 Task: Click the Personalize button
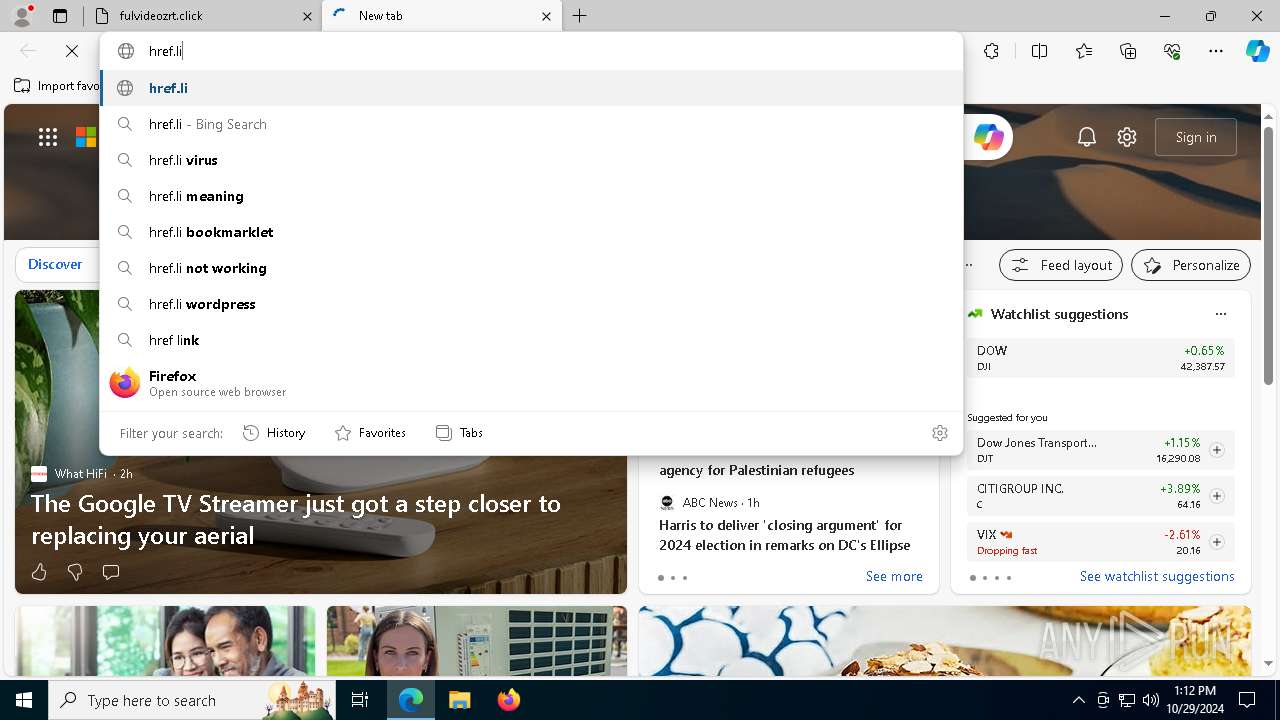tap(1191, 265)
